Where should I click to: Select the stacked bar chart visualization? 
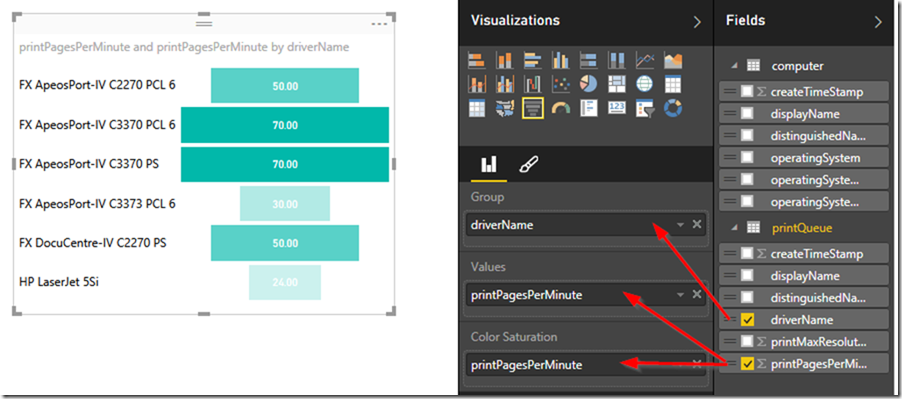(x=476, y=60)
